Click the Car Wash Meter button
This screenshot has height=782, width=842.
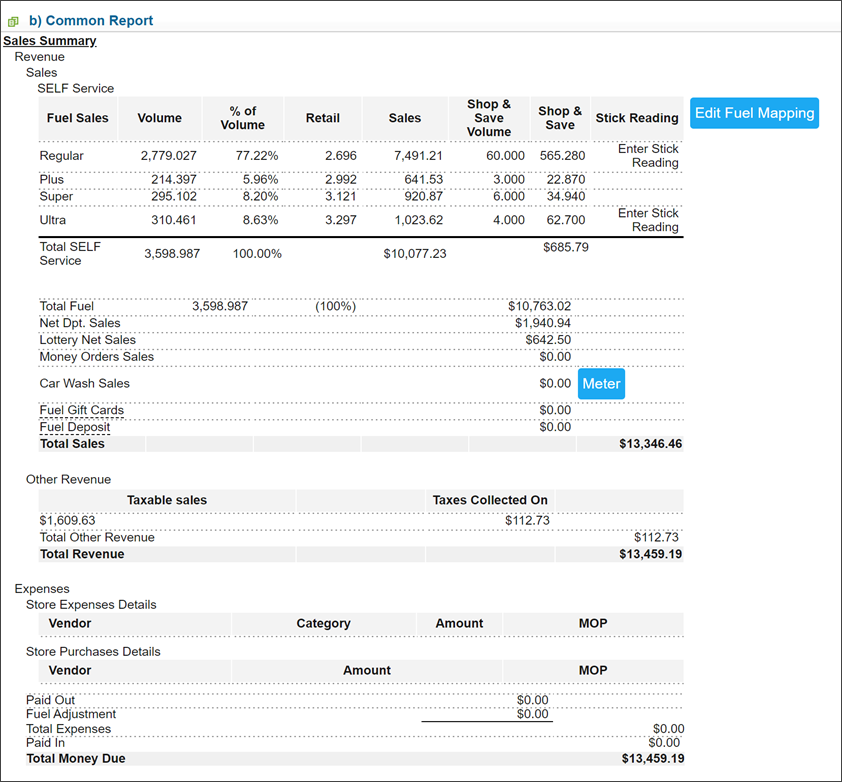601,384
